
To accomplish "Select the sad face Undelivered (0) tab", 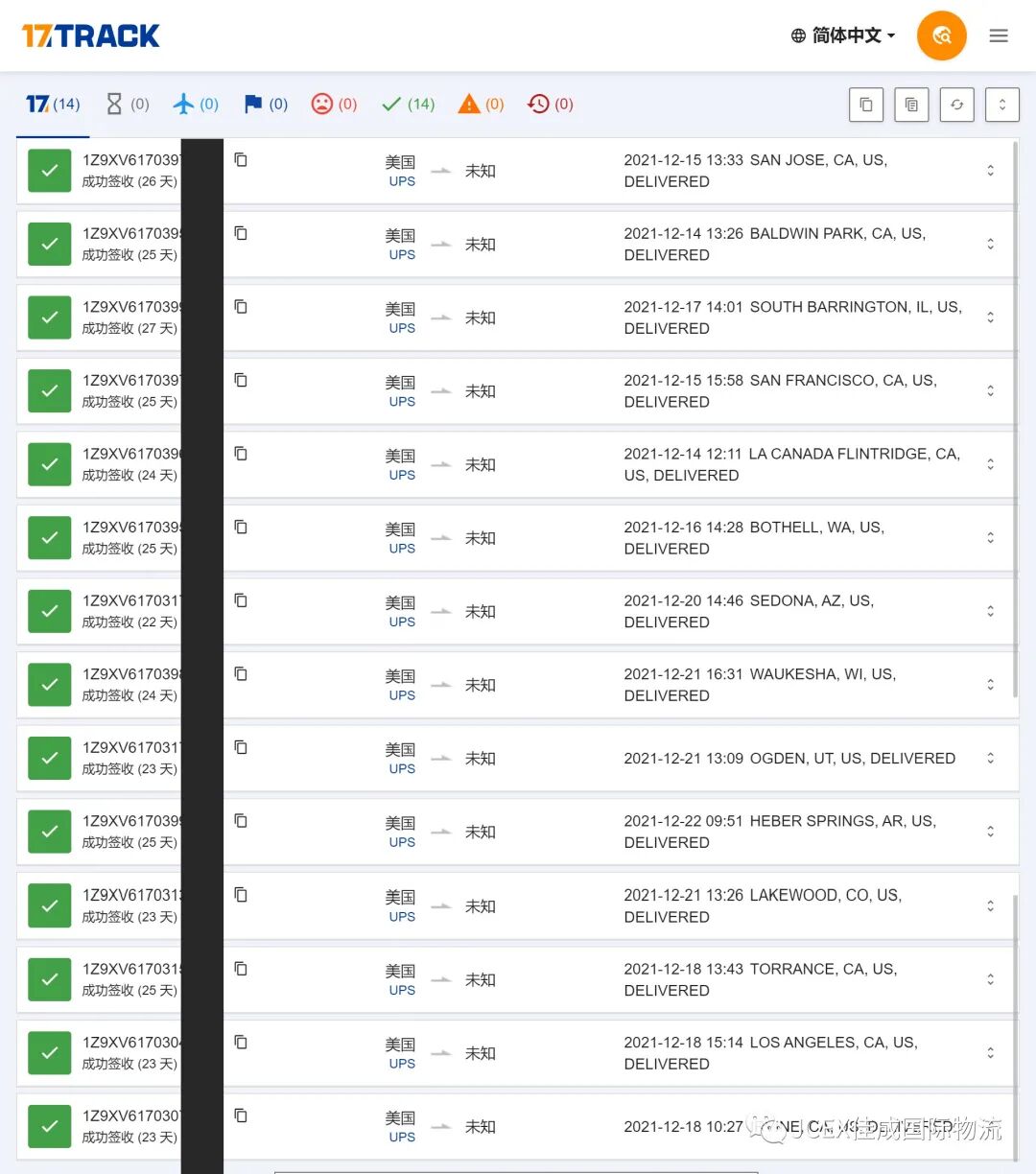I will pyautogui.click(x=334, y=104).
